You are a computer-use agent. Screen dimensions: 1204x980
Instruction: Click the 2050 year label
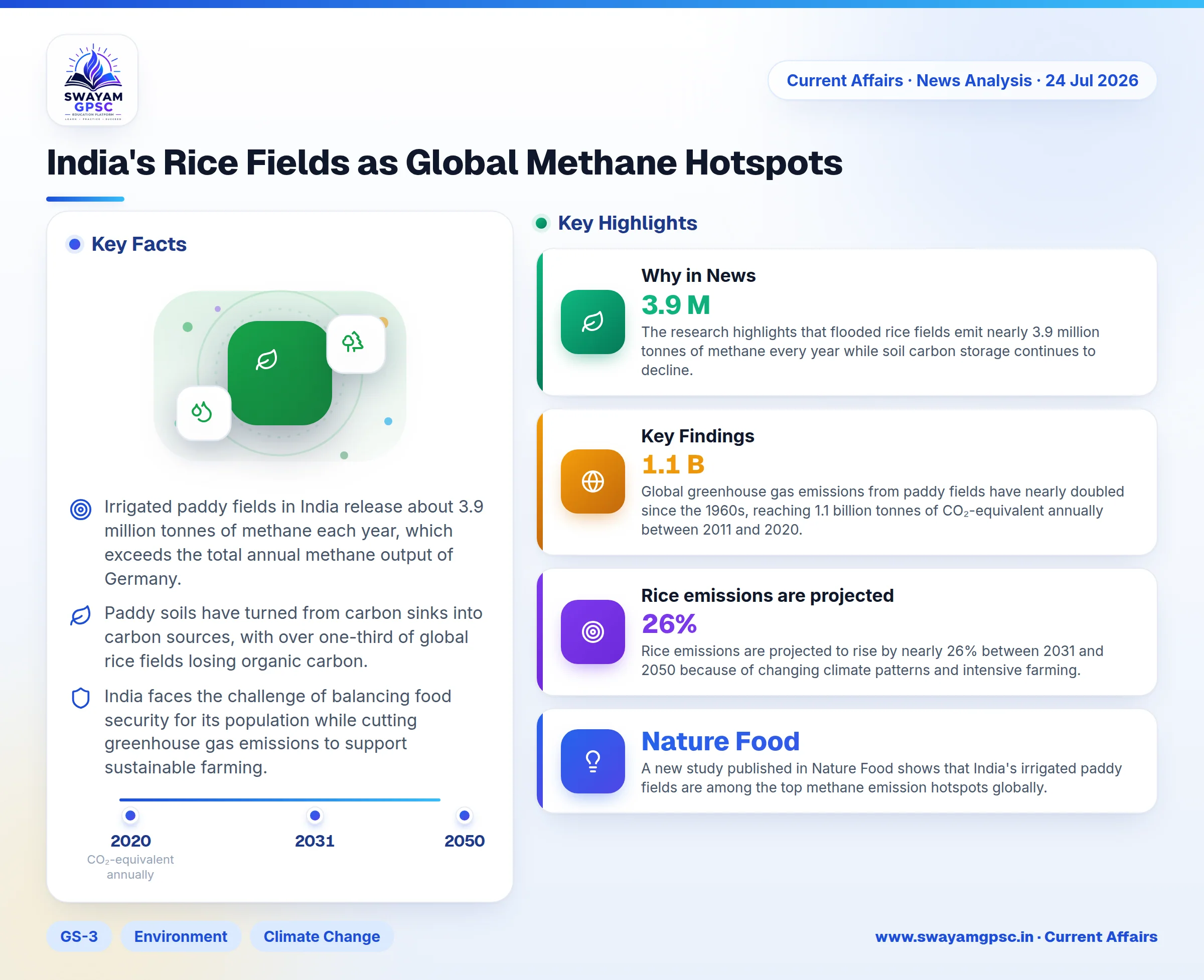(x=464, y=841)
